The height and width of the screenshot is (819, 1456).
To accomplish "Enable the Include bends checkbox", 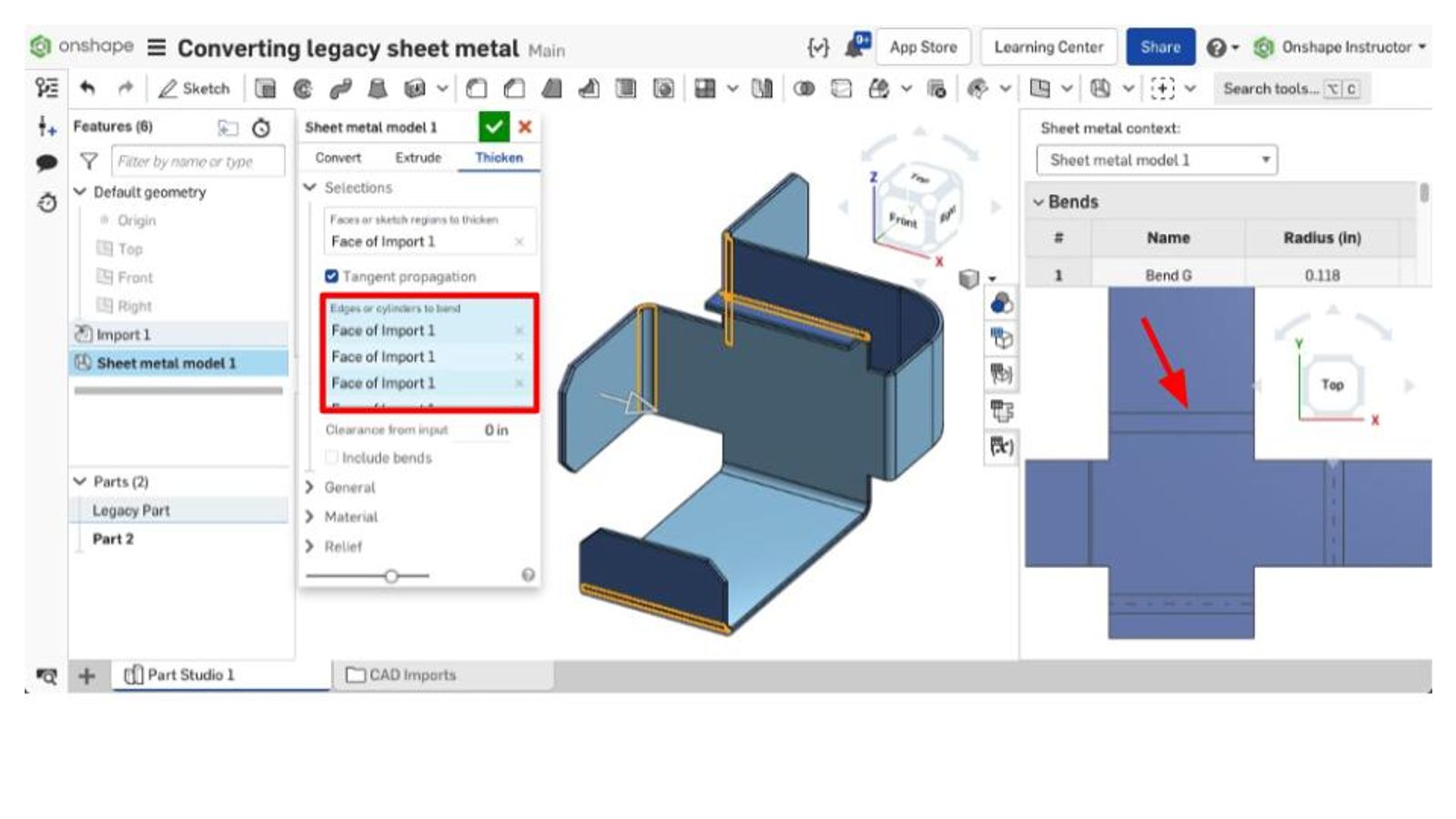I will (x=332, y=458).
